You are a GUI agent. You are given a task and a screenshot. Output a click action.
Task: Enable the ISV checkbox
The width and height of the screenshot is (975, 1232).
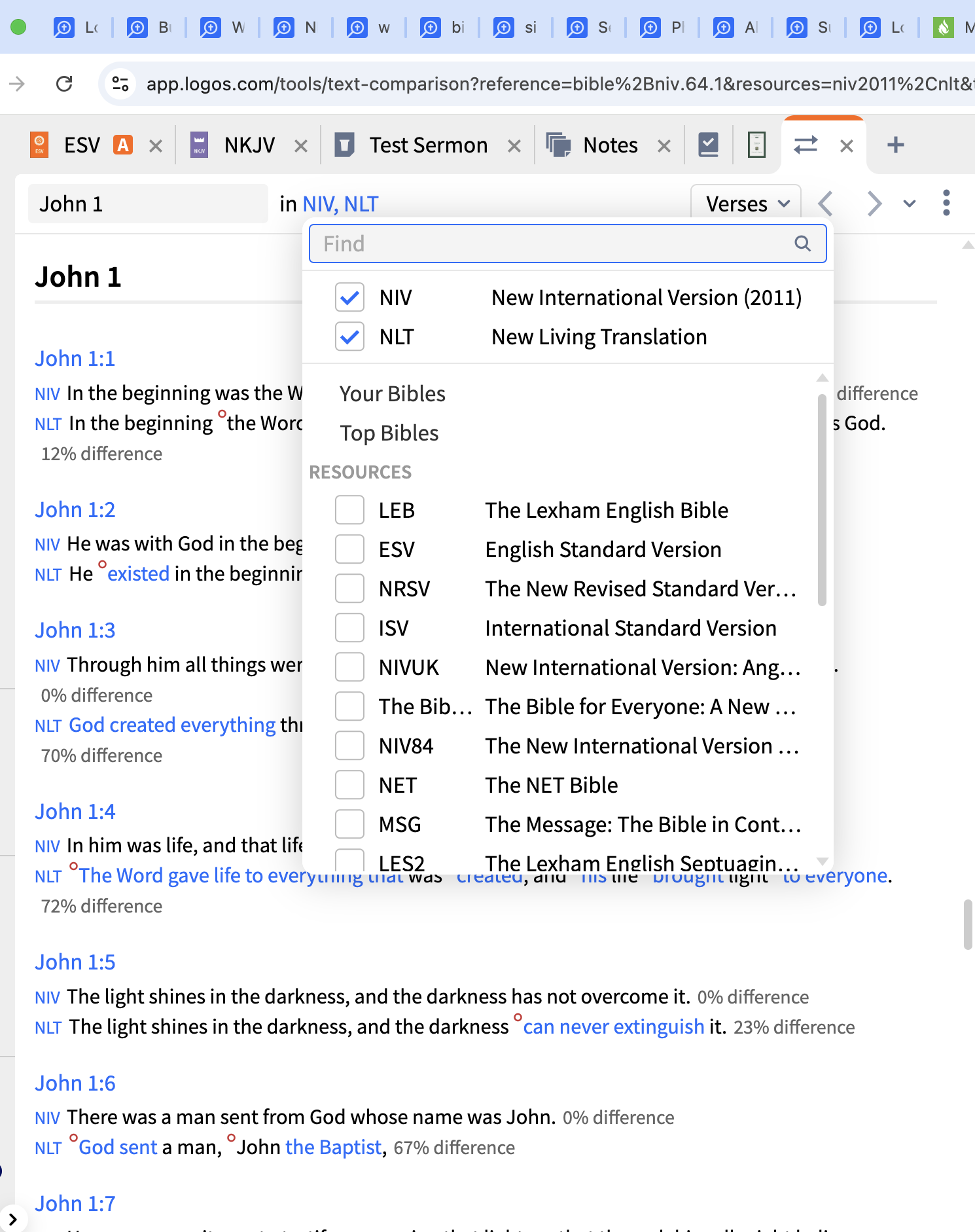[x=349, y=628]
